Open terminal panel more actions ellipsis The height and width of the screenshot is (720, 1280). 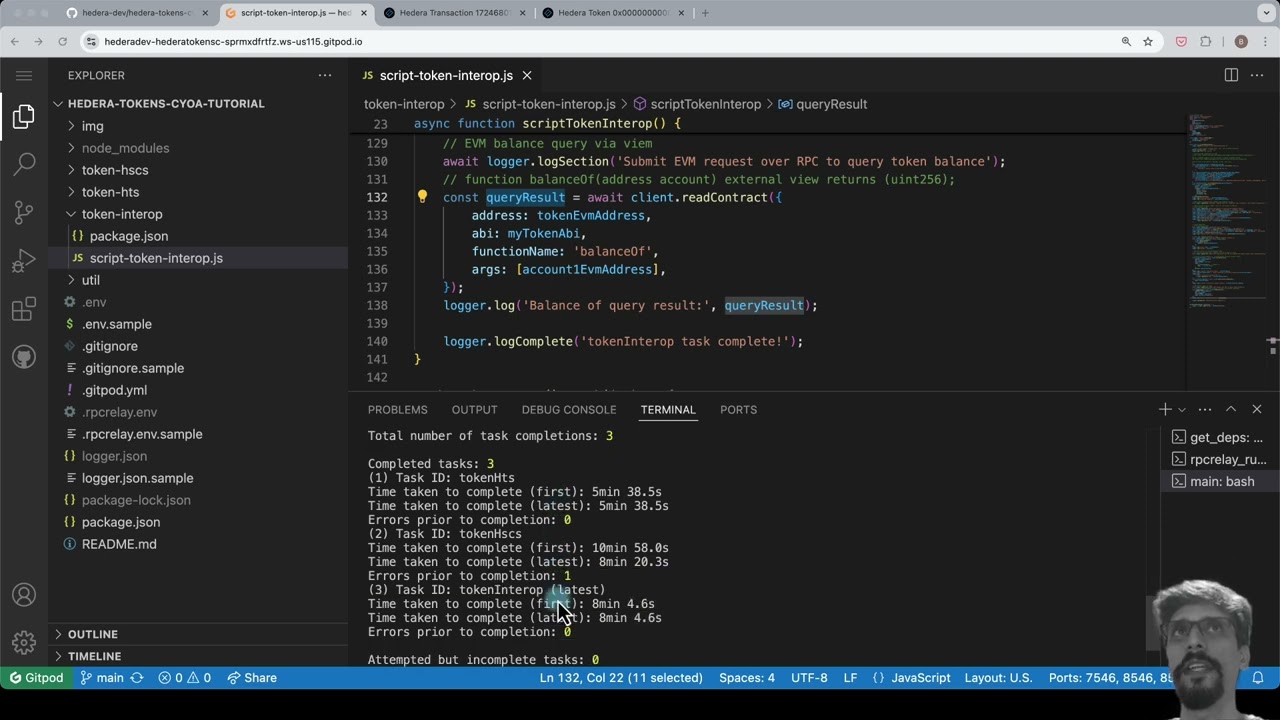pyautogui.click(x=1205, y=409)
